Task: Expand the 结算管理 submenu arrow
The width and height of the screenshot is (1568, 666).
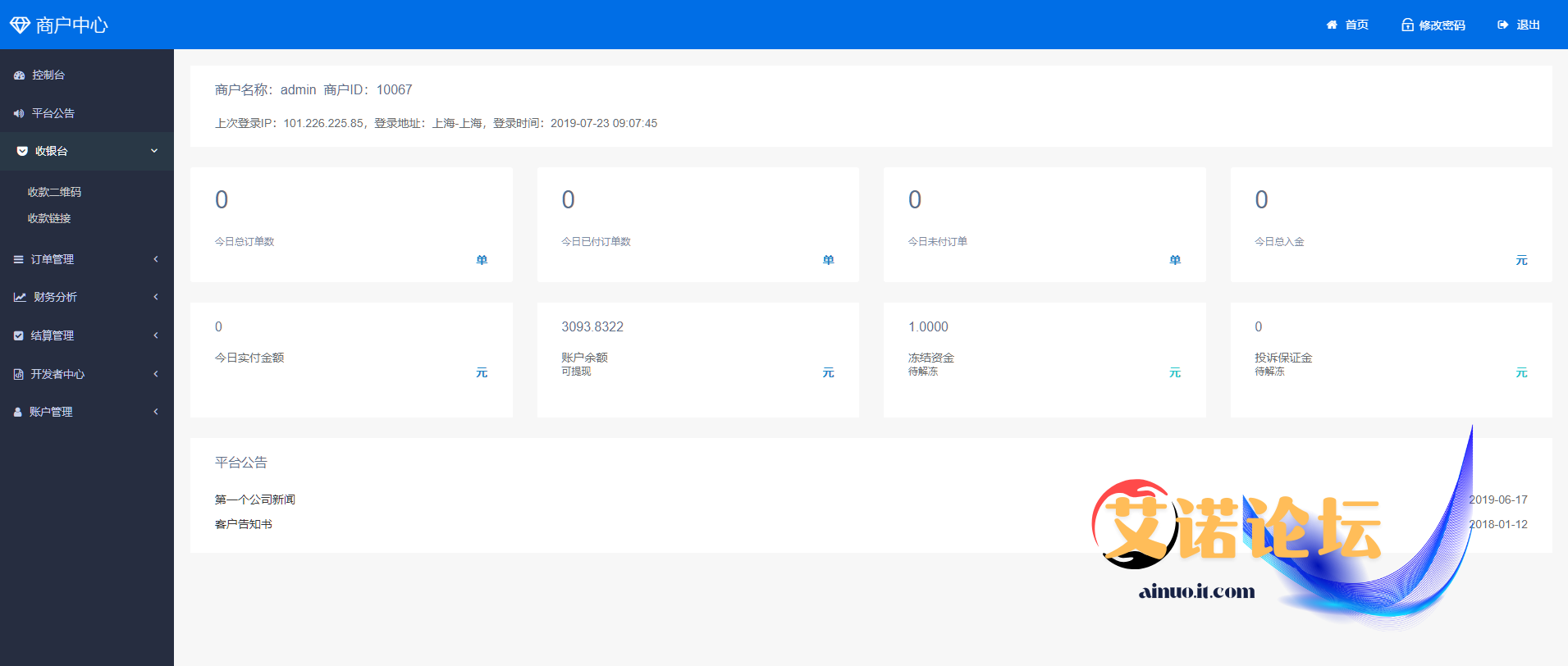Action: click(155, 335)
